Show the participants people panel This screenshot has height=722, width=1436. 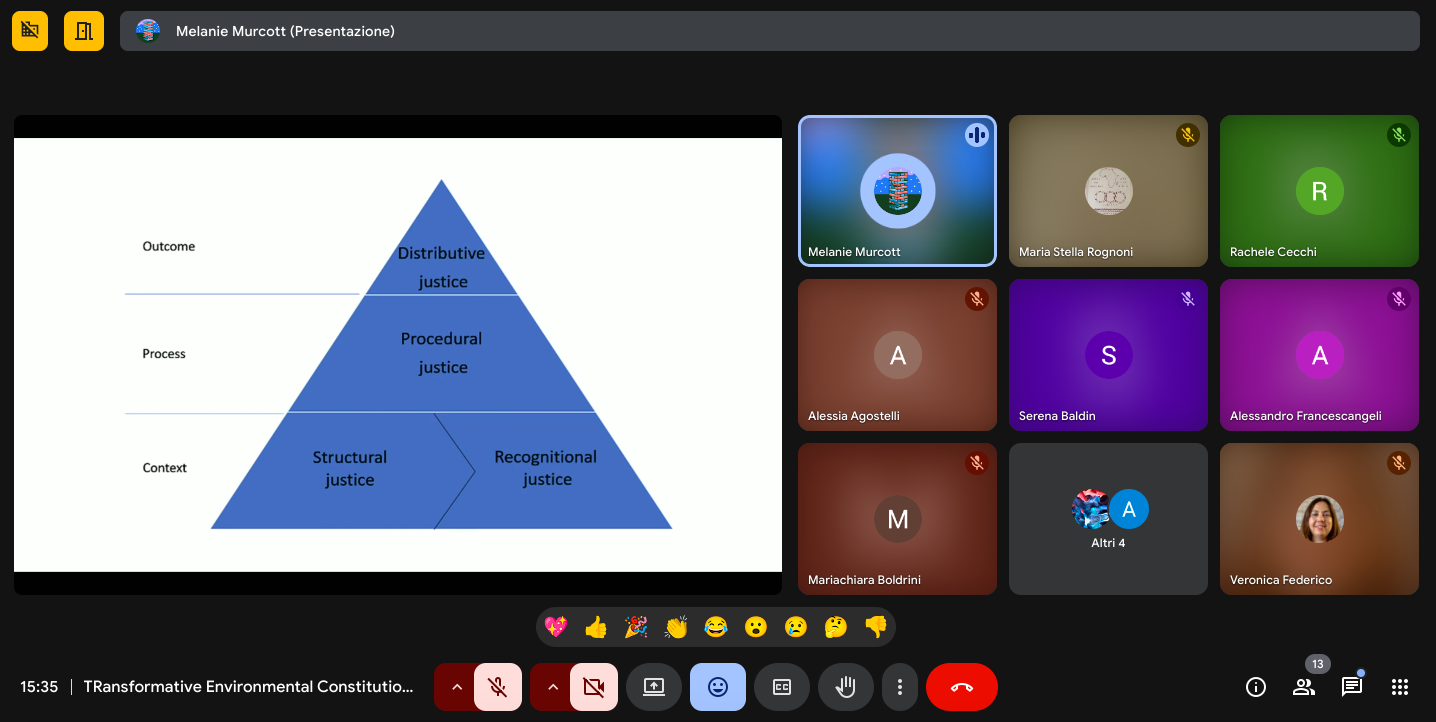1303,687
